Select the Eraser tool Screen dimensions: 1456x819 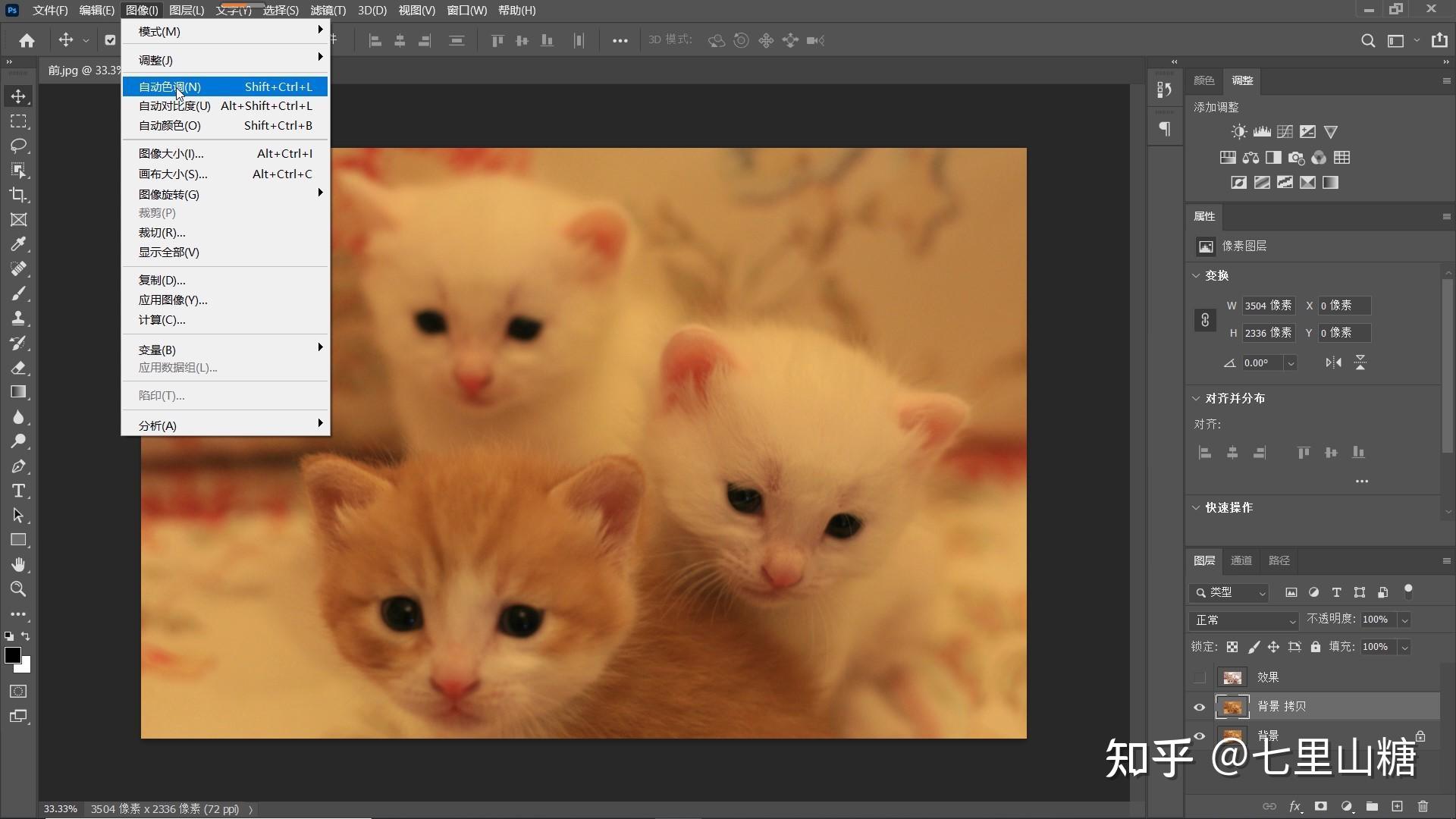coord(18,368)
